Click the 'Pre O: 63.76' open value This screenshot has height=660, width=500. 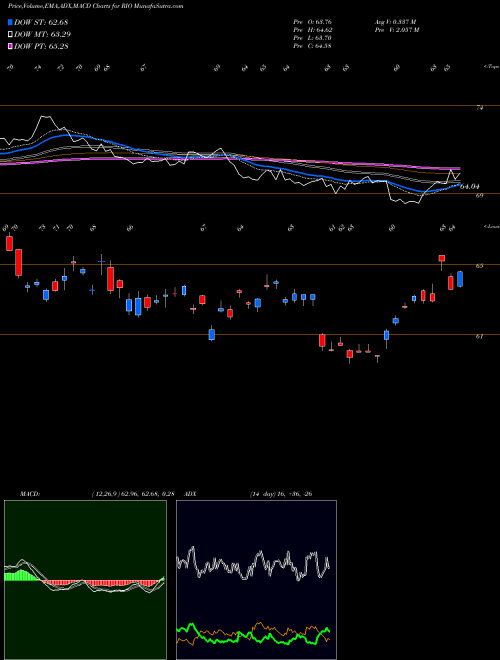click(x=312, y=22)
